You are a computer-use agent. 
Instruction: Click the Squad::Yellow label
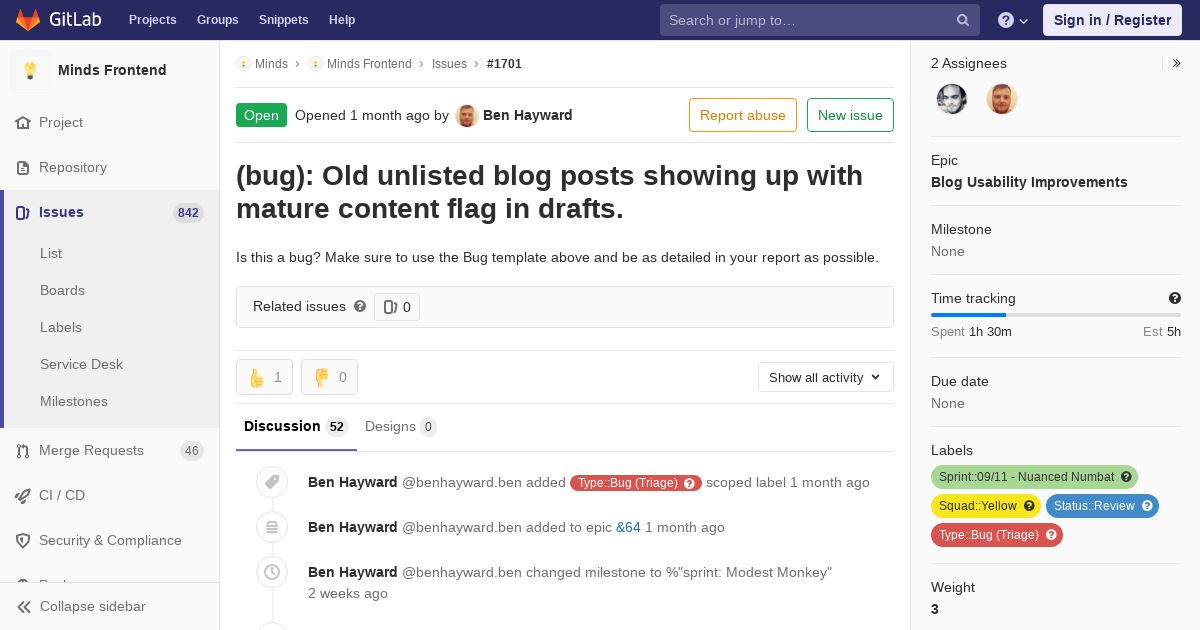click(977, 506)
